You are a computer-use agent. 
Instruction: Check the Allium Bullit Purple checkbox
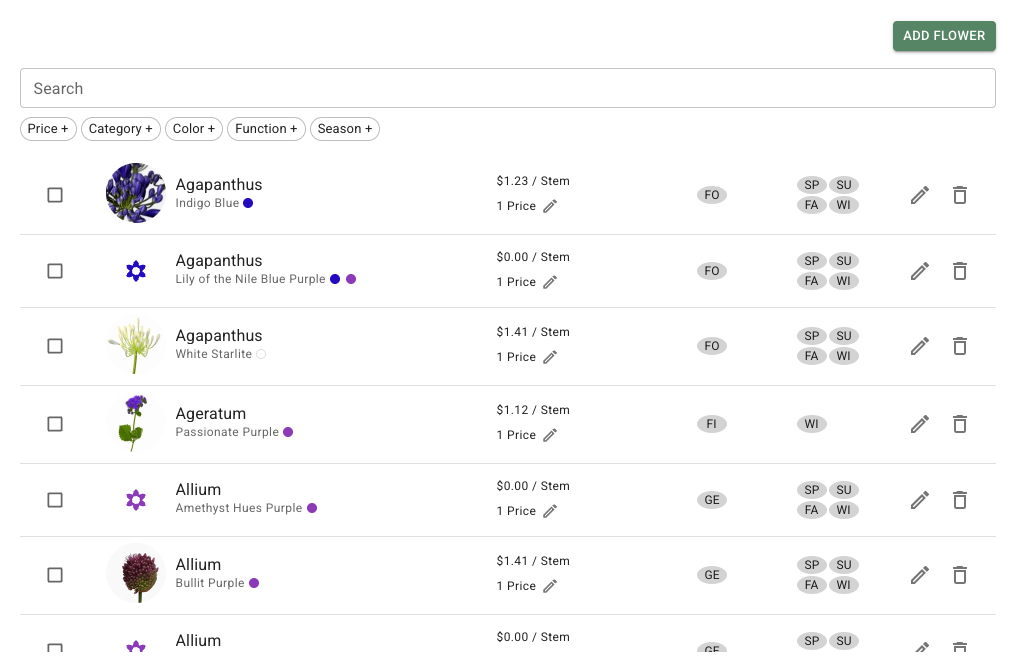[x=55, y=575]
